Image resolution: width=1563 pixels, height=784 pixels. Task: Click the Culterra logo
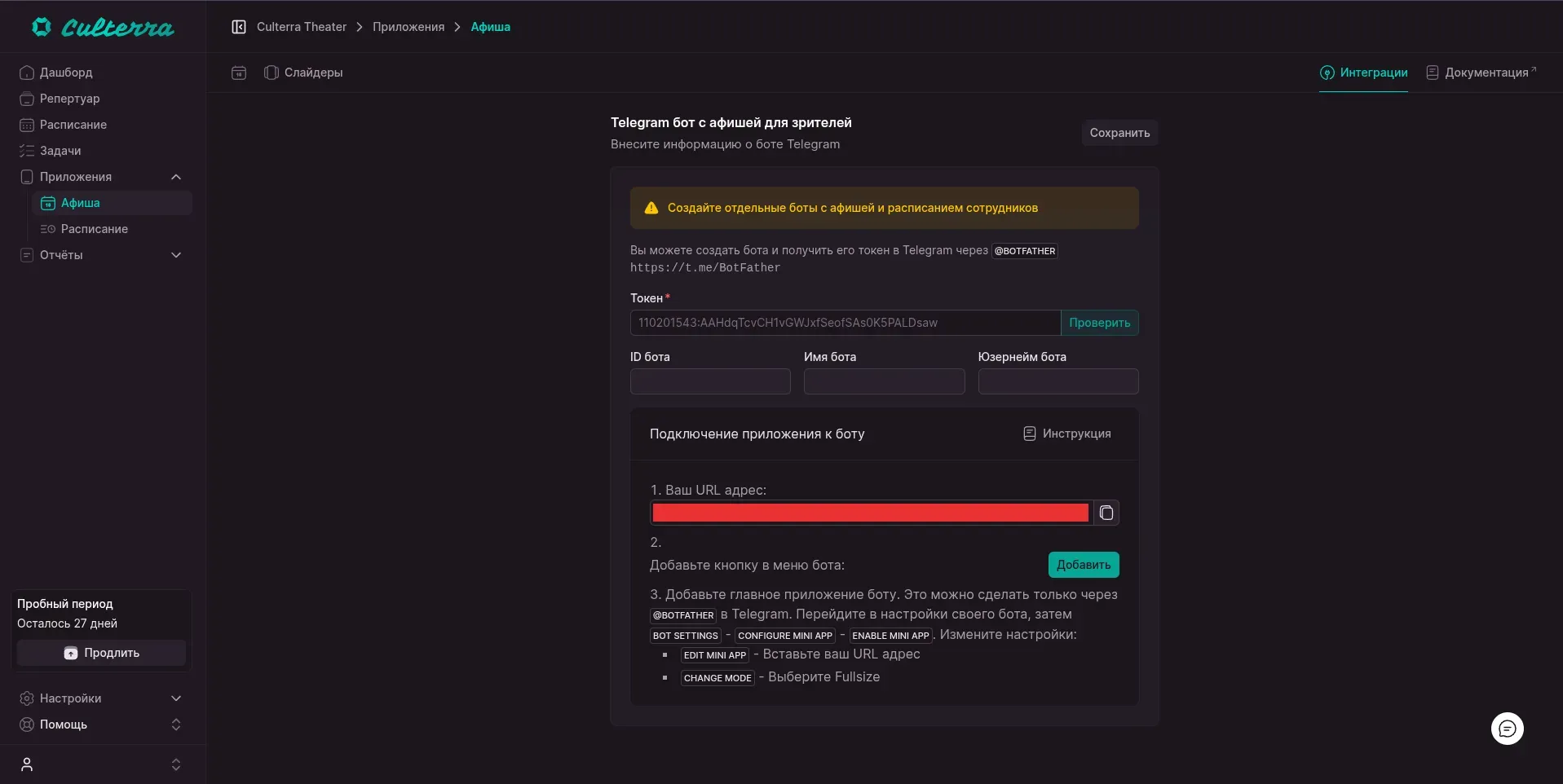tap(103, 27)
